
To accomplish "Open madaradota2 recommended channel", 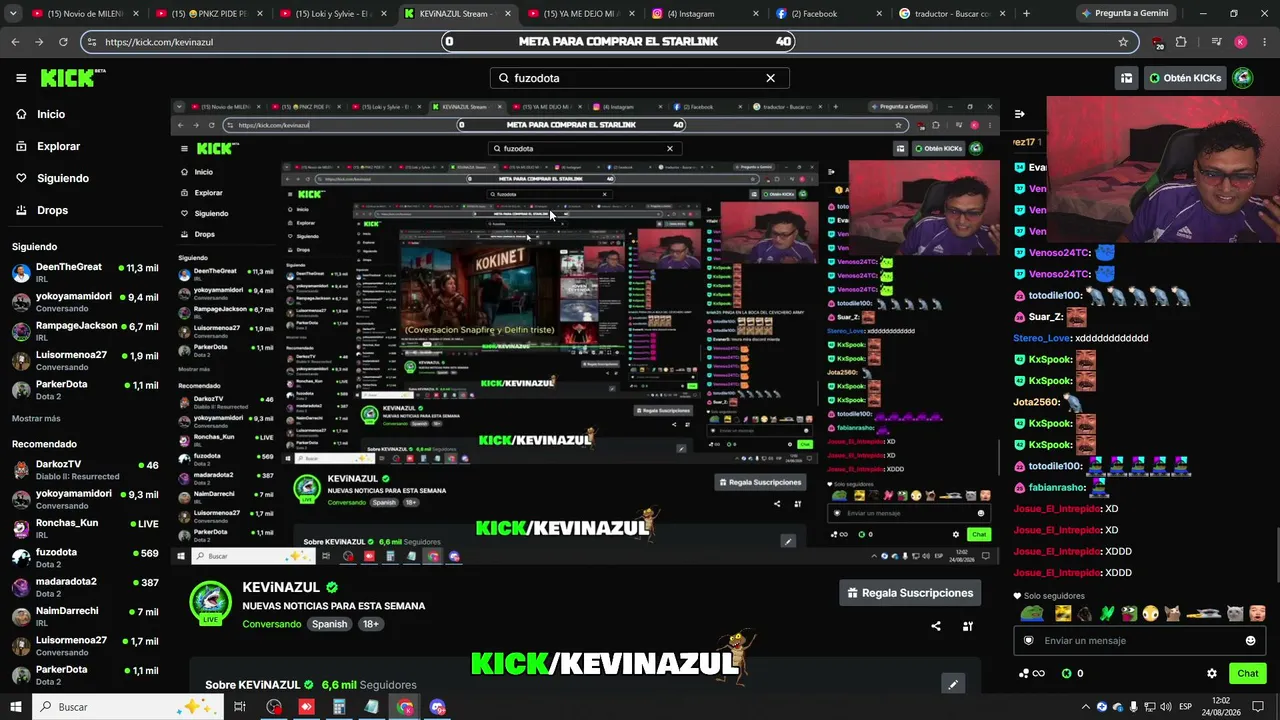I will [x=85, y=586].
